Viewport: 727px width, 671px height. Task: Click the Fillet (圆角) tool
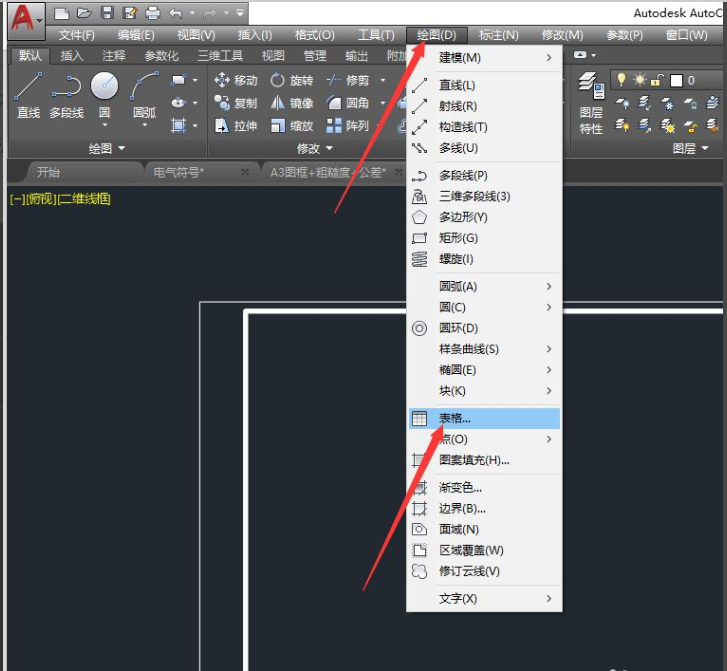(x=348, y=102)
